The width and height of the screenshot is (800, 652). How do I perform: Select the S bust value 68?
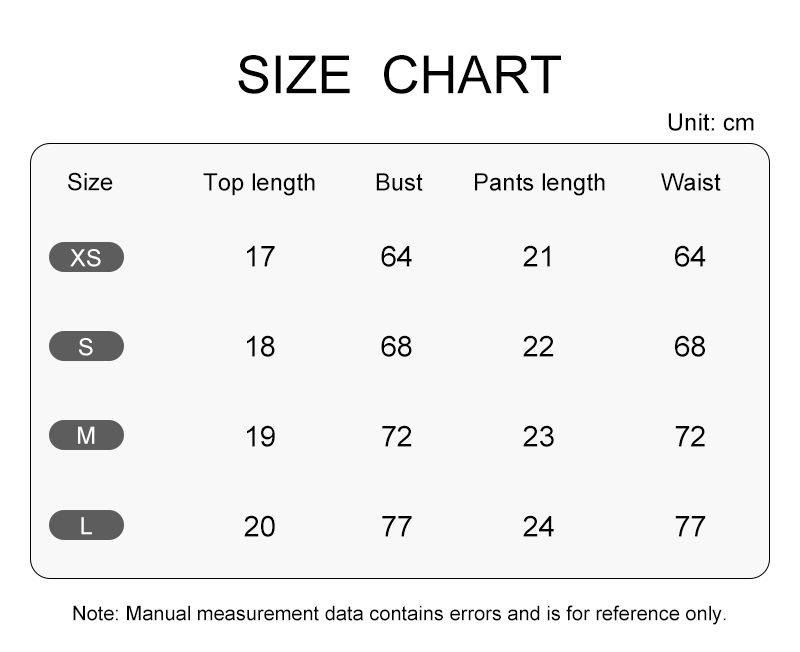coord(396,347)
